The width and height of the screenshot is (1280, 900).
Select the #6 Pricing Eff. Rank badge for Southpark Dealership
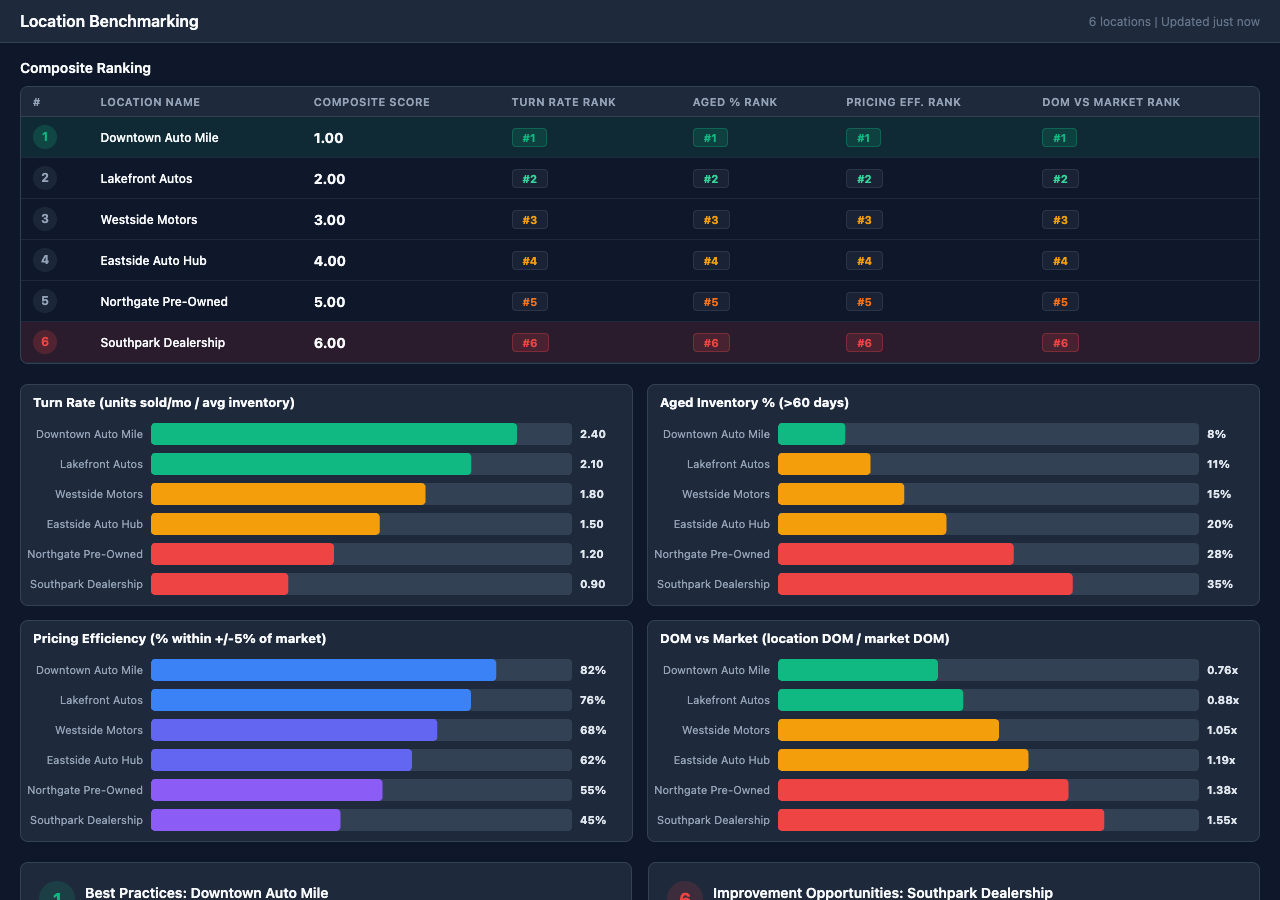864,342
